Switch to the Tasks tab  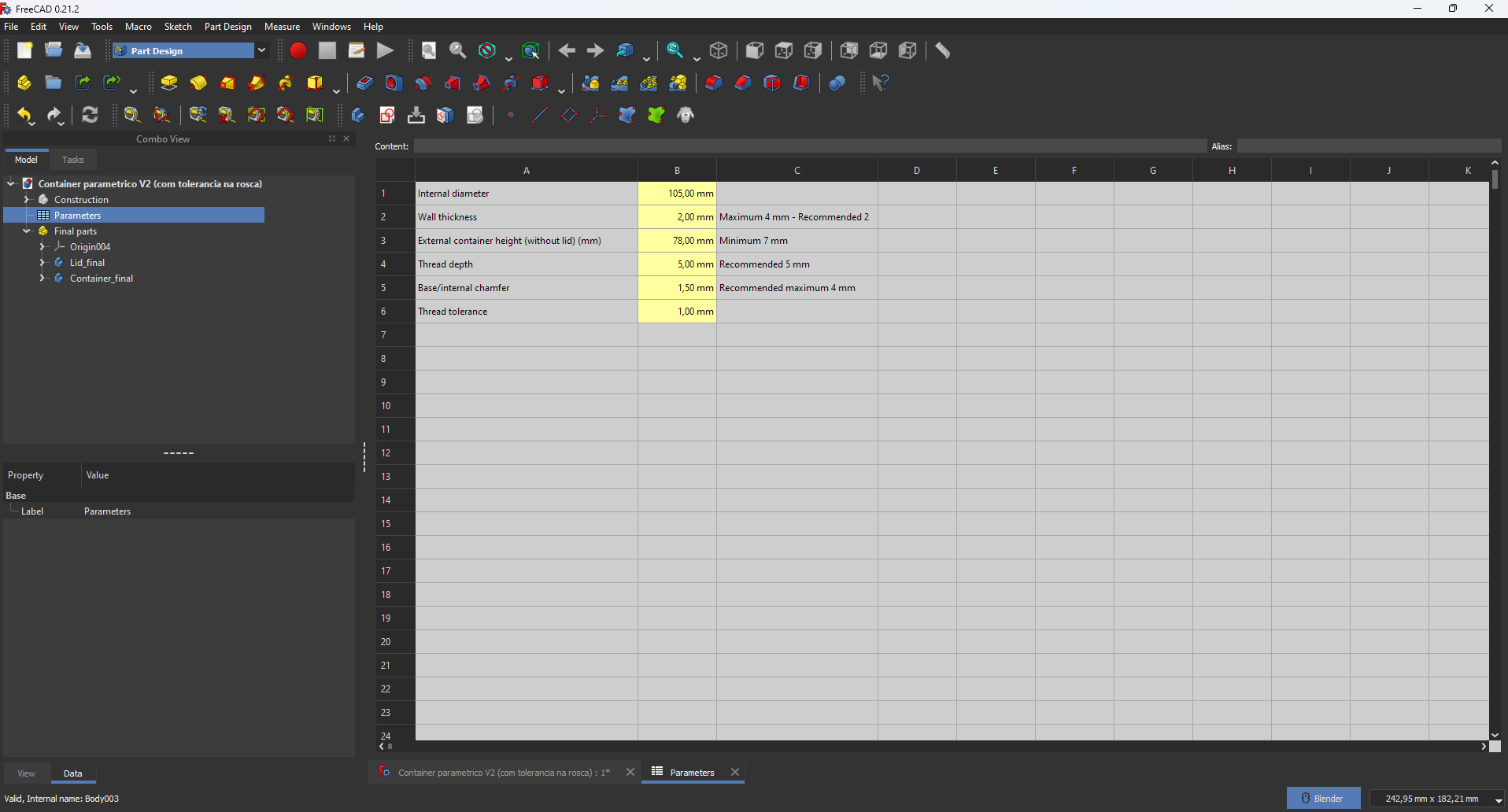coord(72,160)
